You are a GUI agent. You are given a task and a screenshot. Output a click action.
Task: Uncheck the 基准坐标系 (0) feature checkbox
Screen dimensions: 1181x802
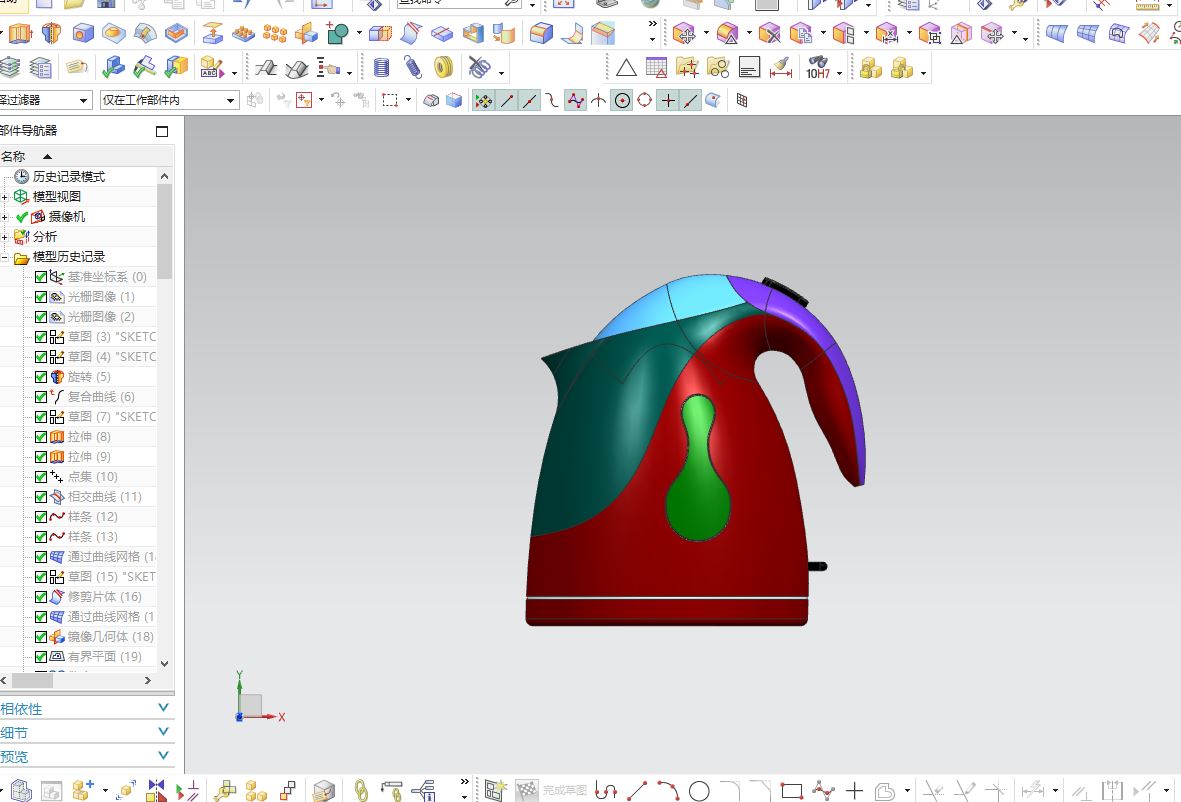tap(41, 277)
